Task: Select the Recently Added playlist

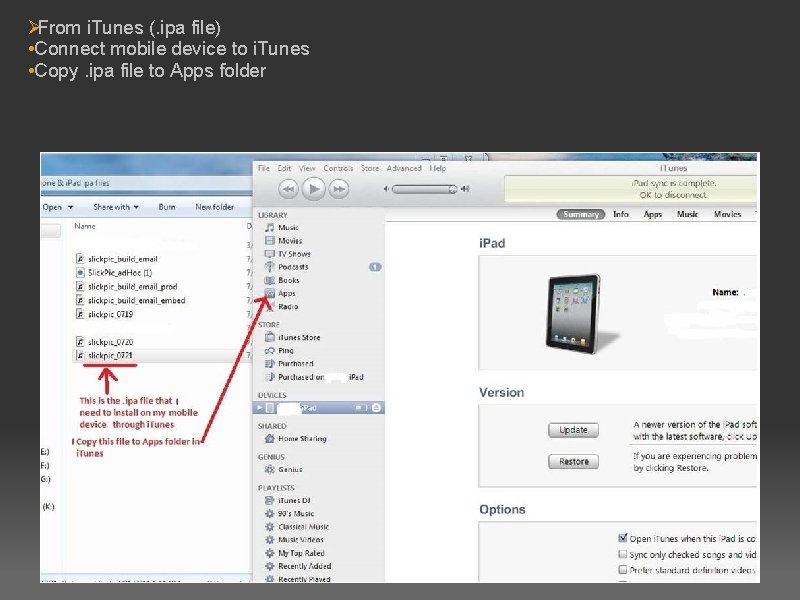Action: point(305,566)
